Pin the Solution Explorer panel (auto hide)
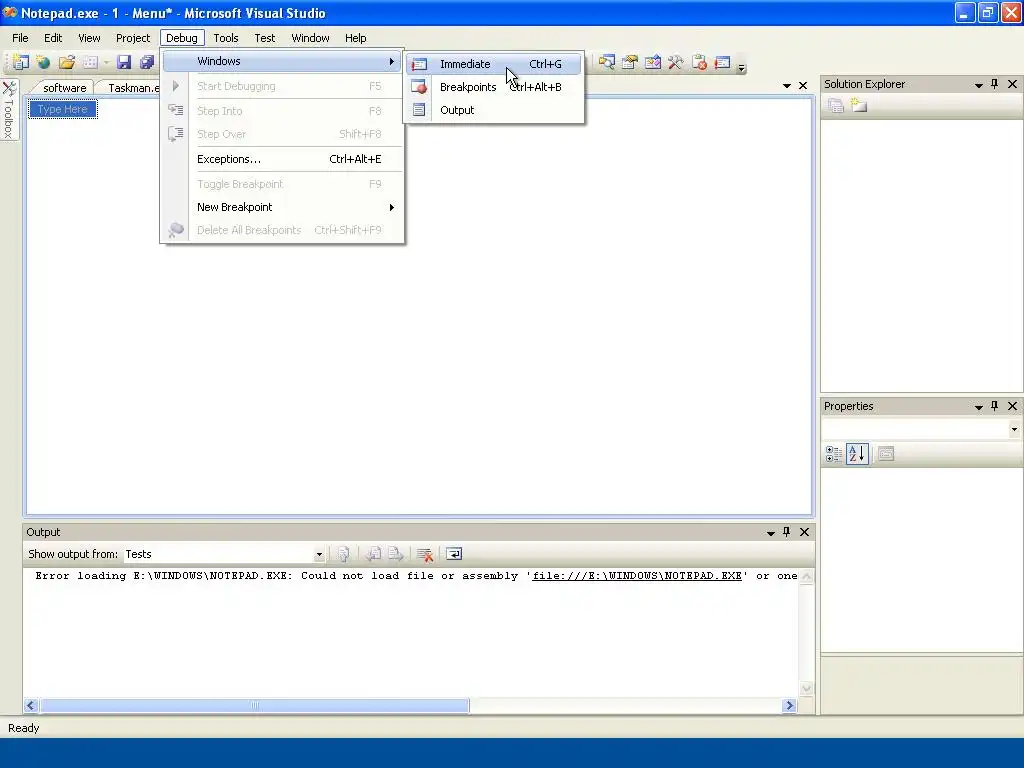1024x768 pixels. 995,84
